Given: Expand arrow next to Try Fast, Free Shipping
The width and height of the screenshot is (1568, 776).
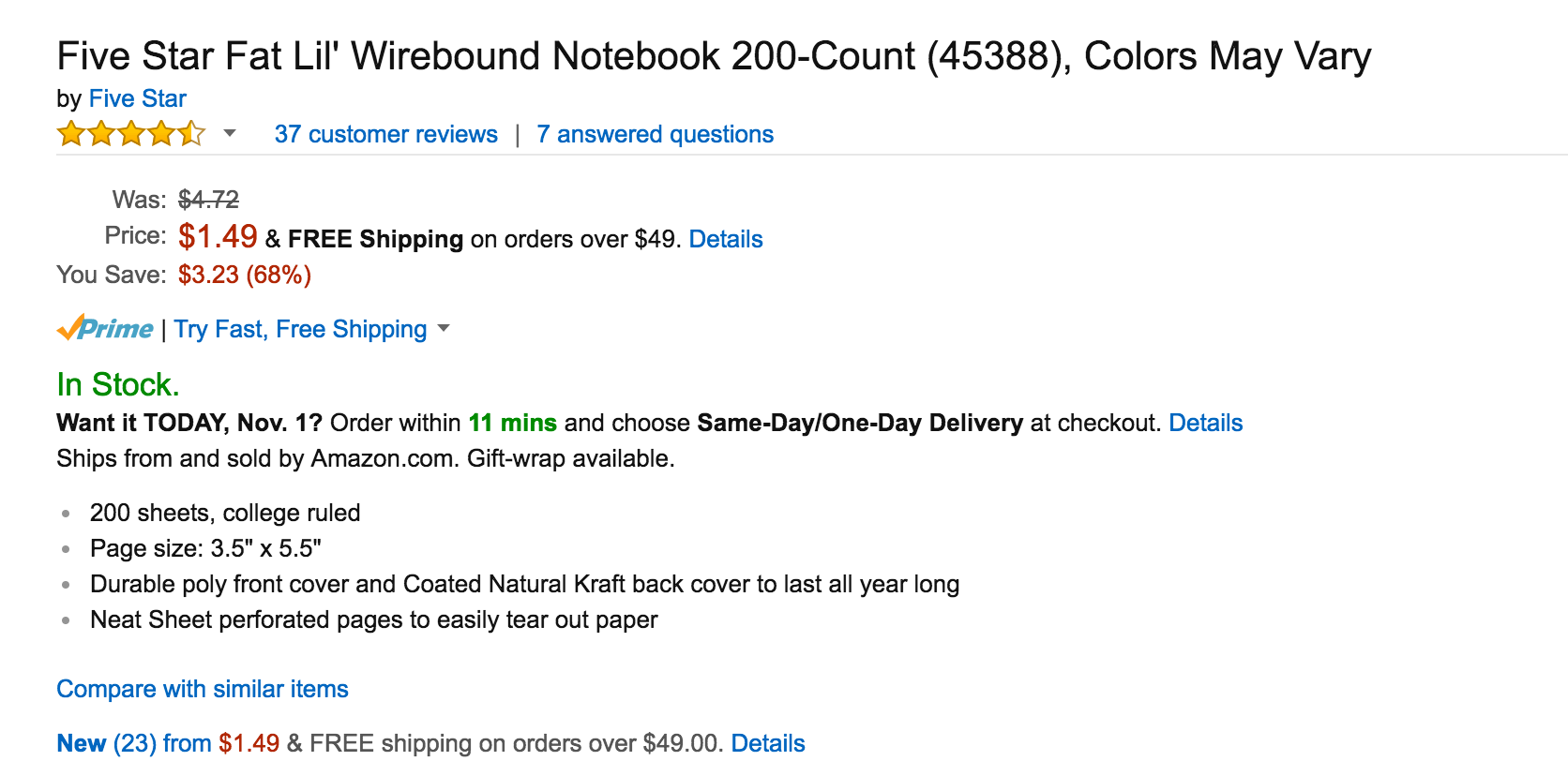Looking at the screenshot, I should 444,328.
